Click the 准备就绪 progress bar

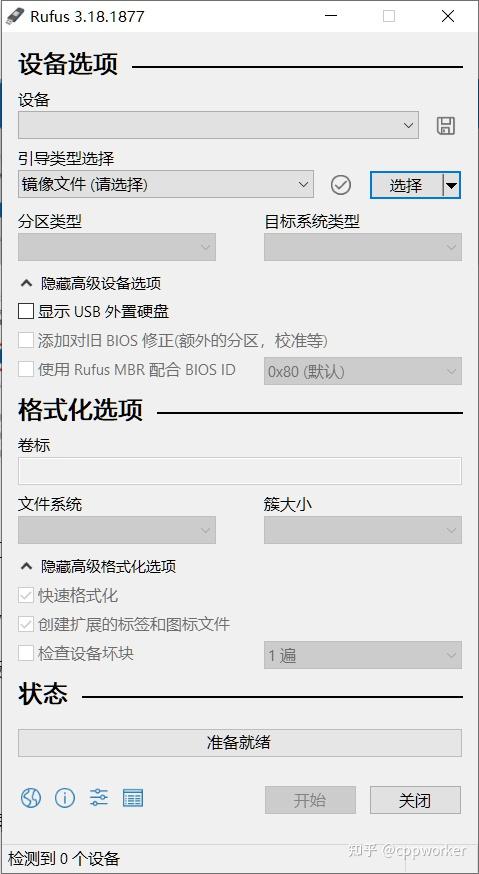(240, 742)
